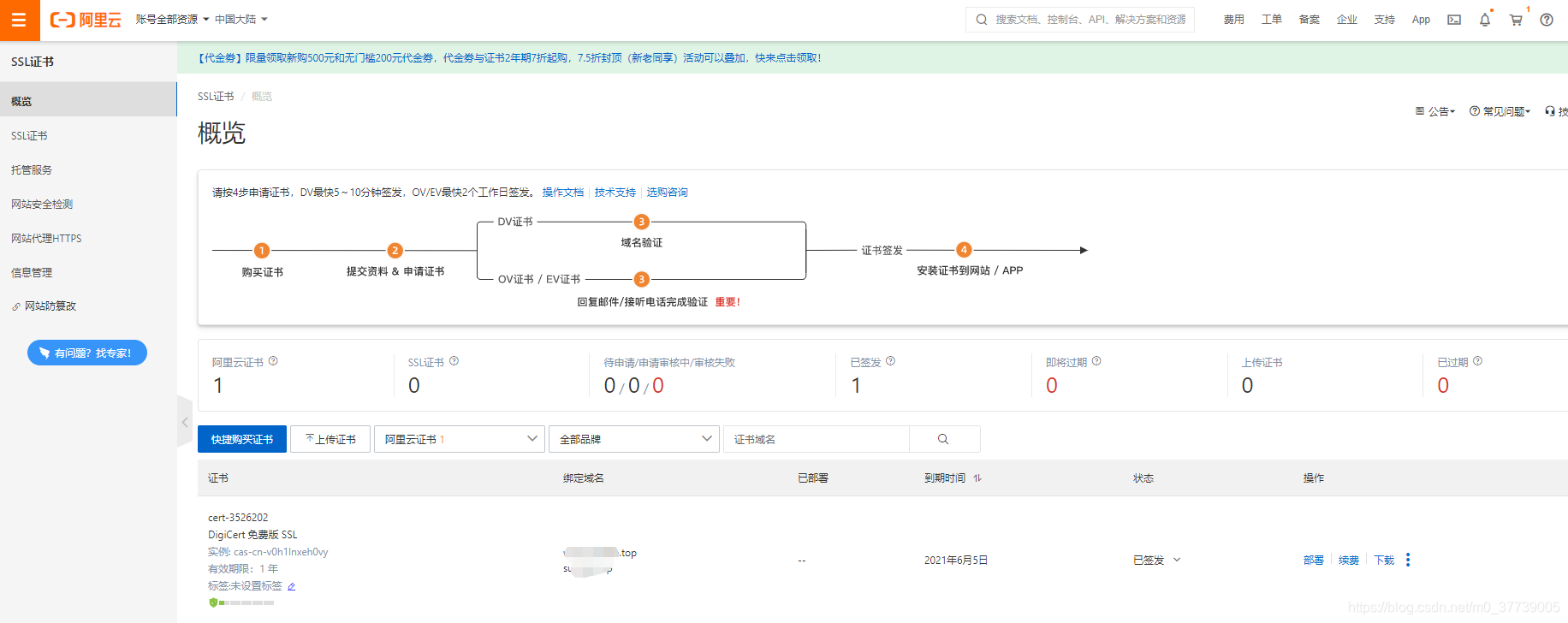Open the 选购咨询 link

coord(667,193)
